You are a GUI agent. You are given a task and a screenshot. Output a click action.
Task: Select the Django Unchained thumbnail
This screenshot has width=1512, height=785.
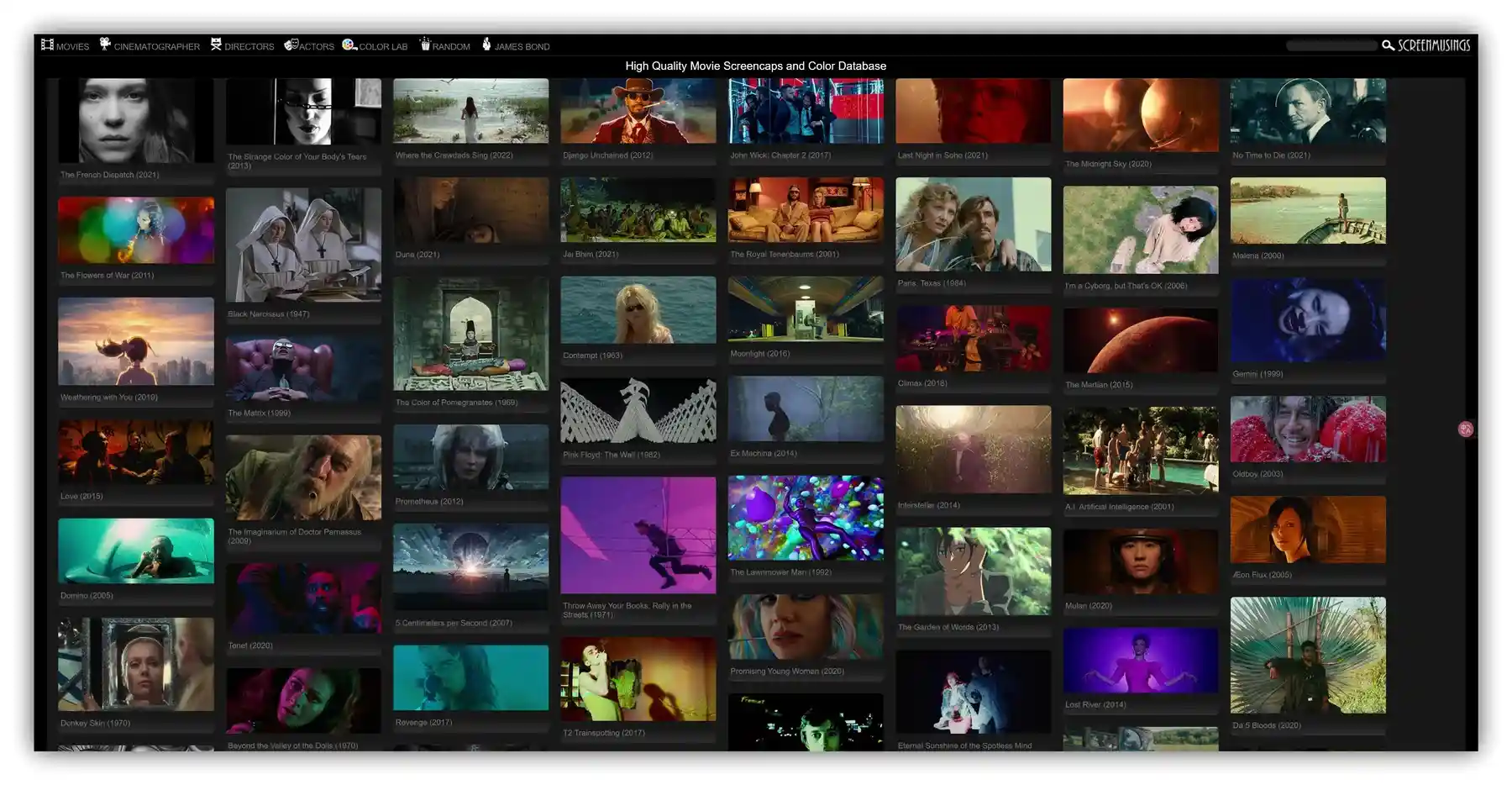[x=638, y=111]
